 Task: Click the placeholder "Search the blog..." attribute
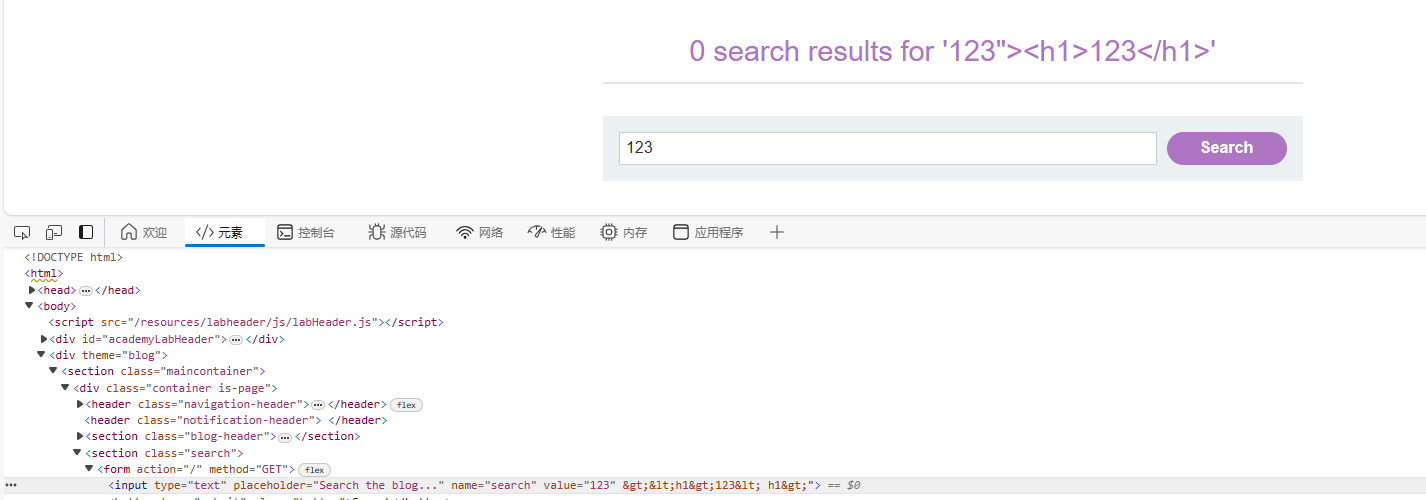click(x=339, y=485)
